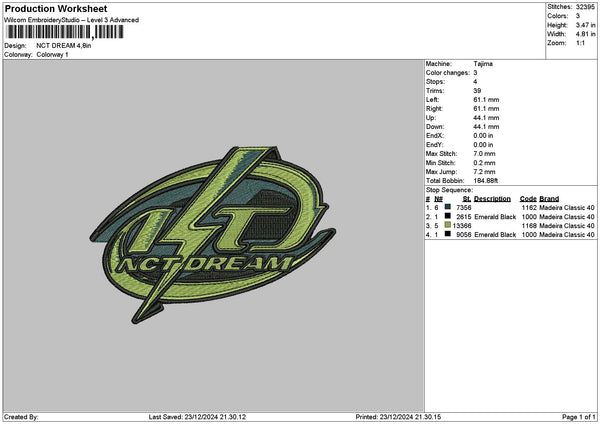The height and width of the screenshot is (424, 600).
Task: Click the "Left:" measurement label
Action: 433,100
